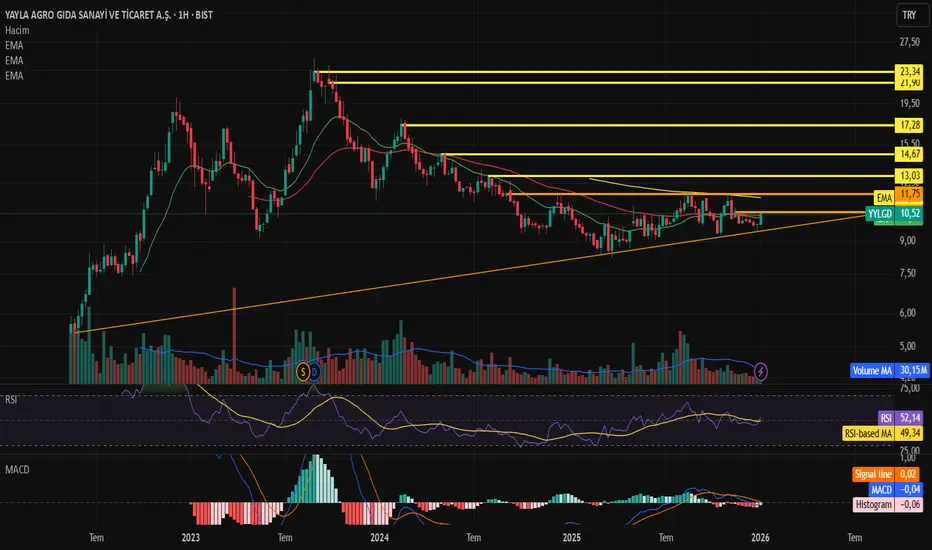This screenshot has width=932, height=550.
Task: Click 6,00 on the price axis
Action: tap(907, 313)
